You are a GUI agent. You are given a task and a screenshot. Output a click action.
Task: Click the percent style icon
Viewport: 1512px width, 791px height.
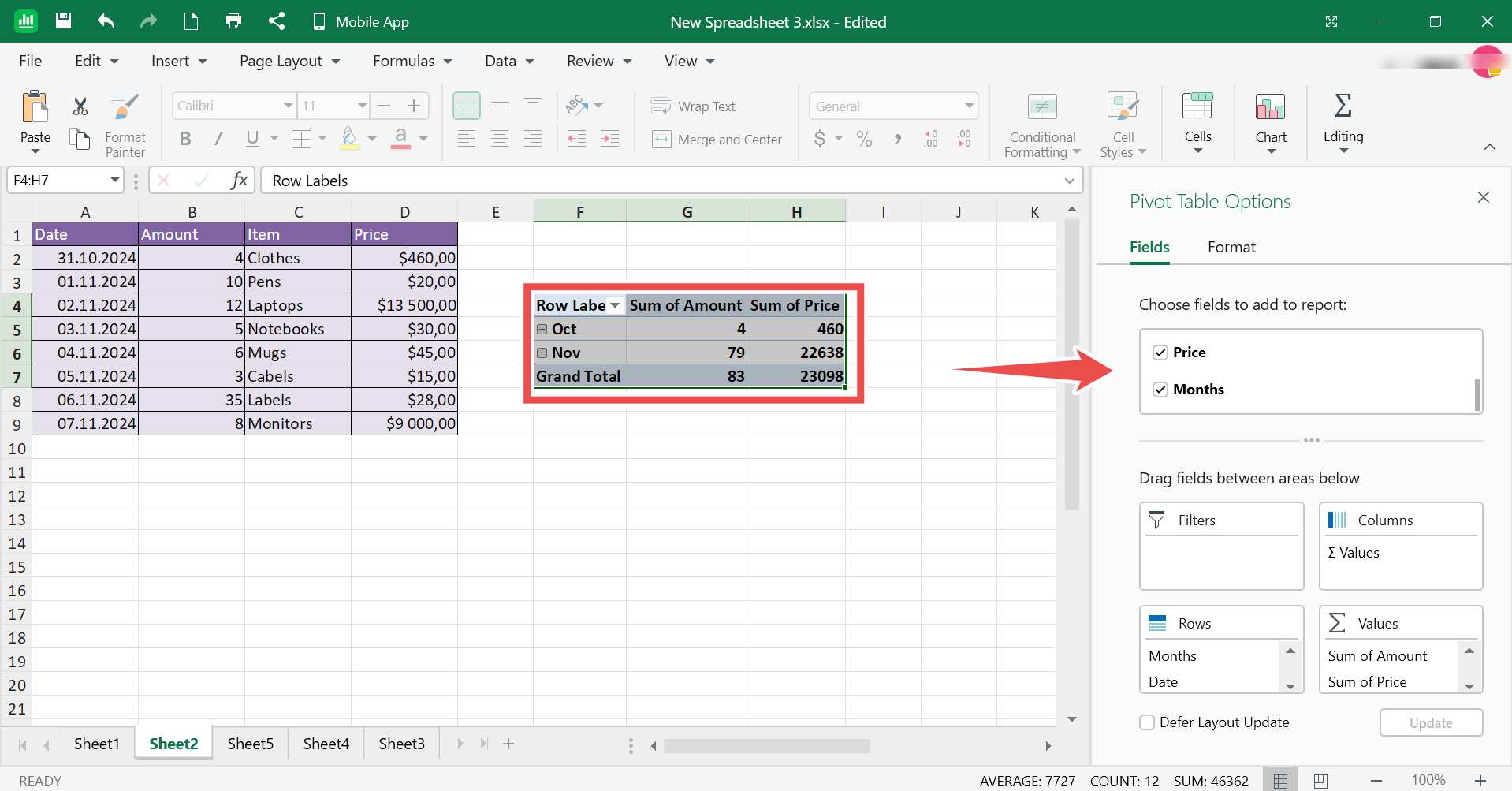point(864,139)
